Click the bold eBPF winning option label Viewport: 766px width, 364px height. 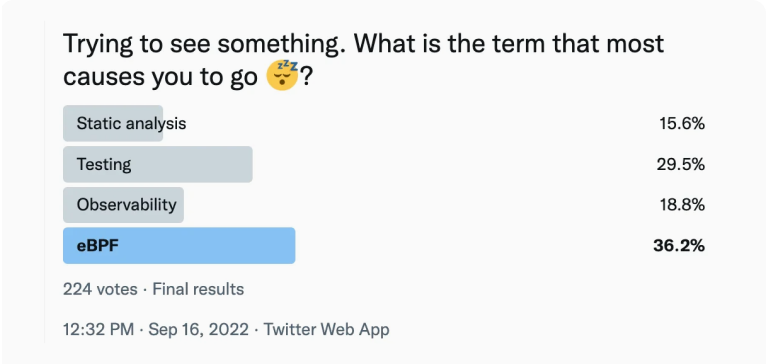[98, 246]
